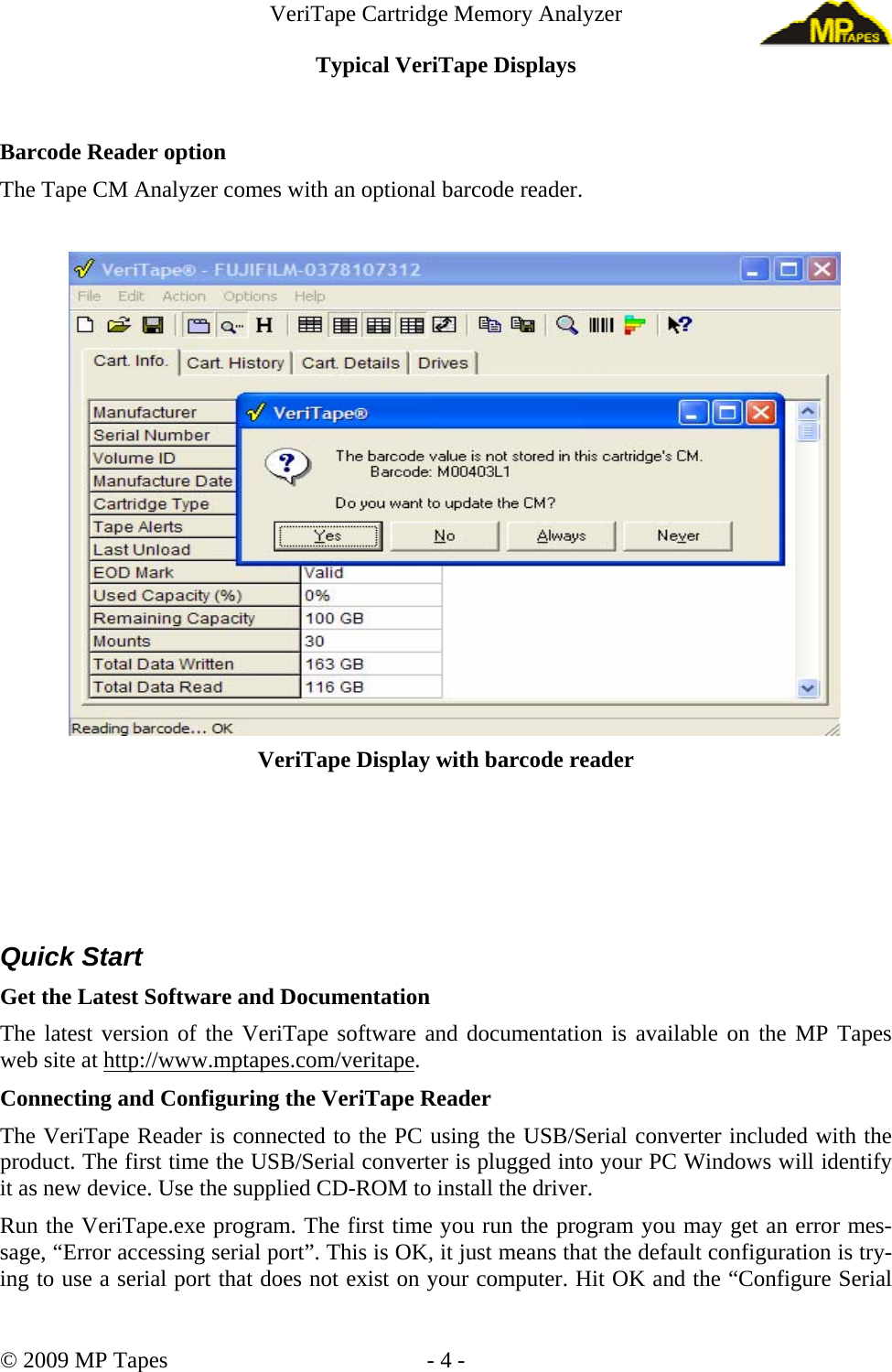This screenshot has width=892, height=1372.
Task: Open the Options menu
Action: [250, 296]
